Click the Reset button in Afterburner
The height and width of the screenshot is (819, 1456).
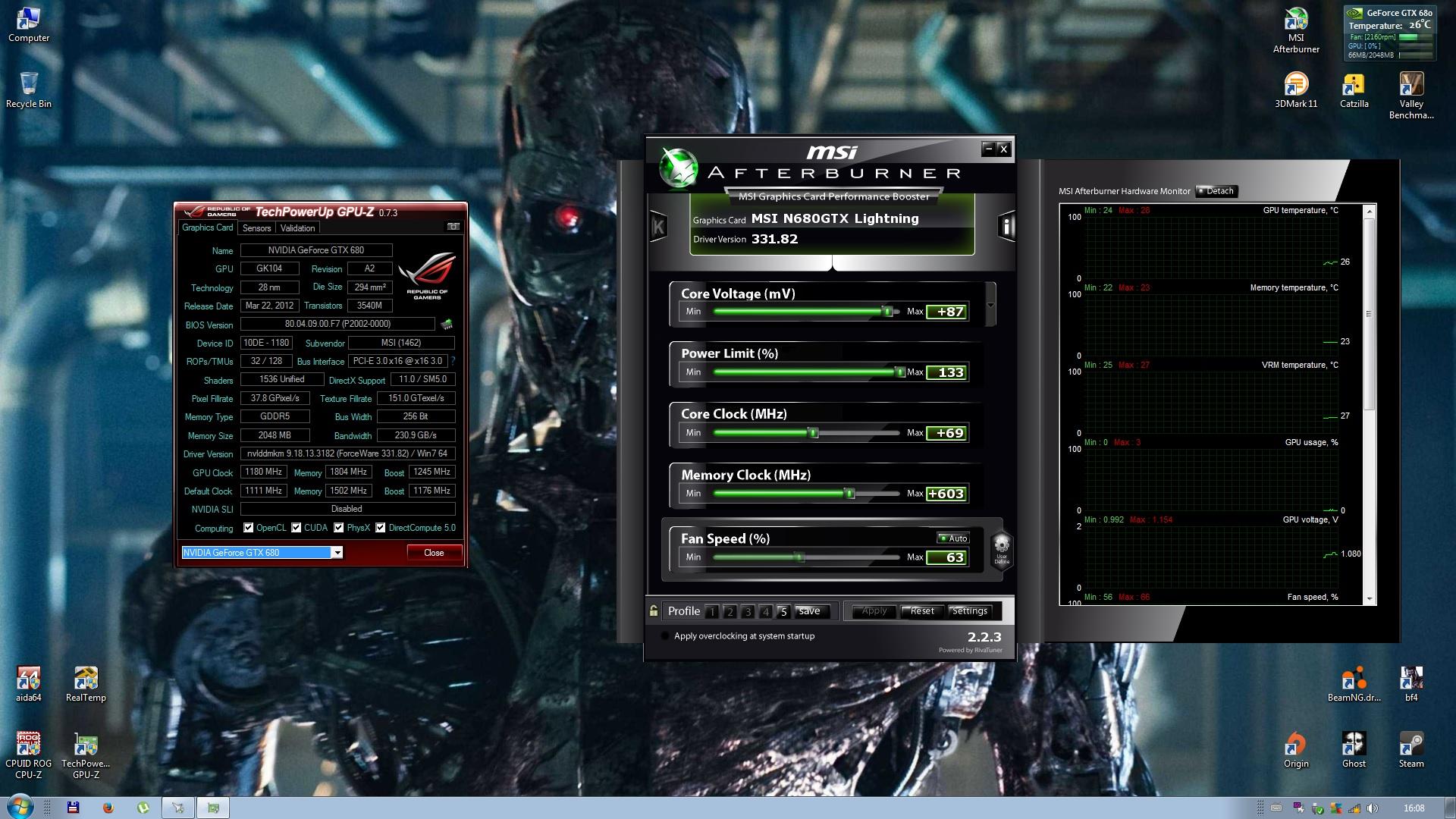pyautogui.click(x=922, y=611)
